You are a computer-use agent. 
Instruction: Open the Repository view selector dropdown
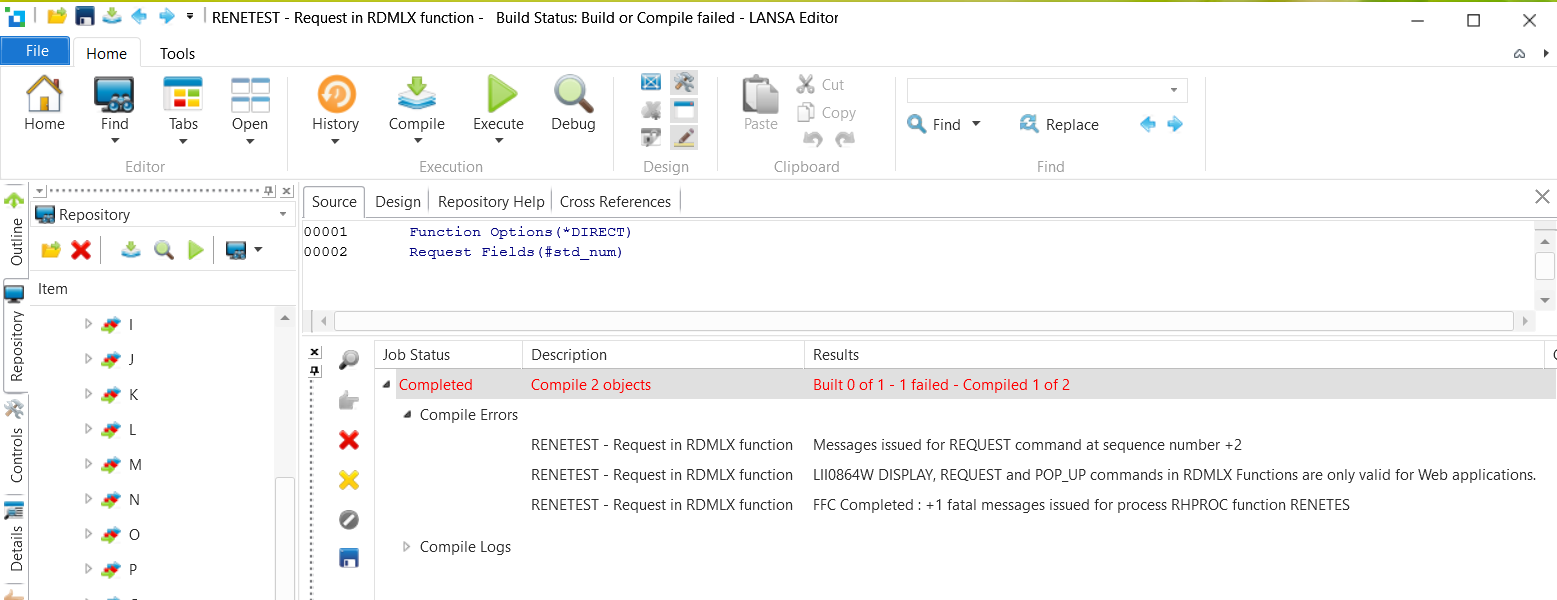tap(284, 214)
